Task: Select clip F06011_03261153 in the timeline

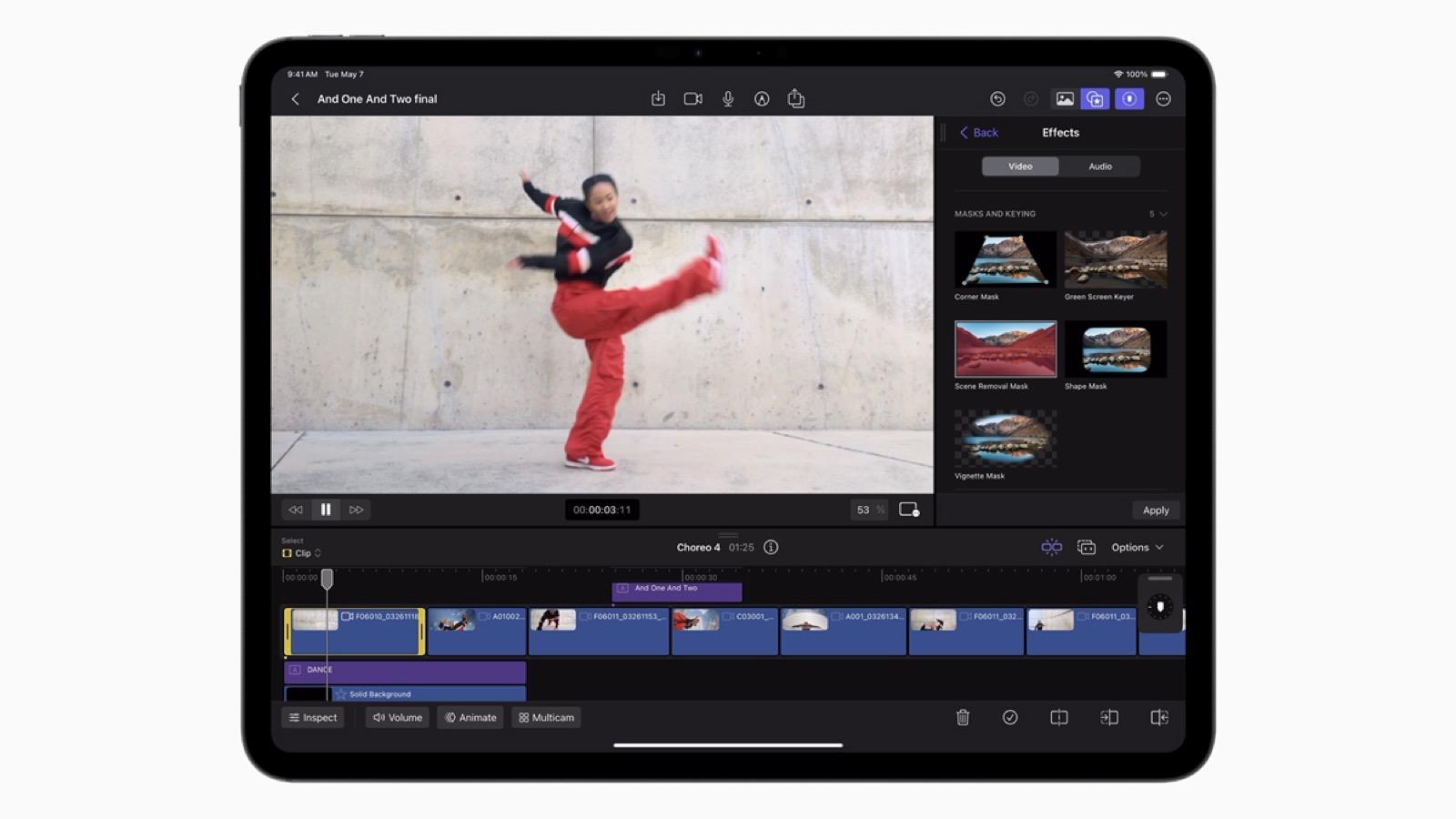Action: click(x=599, y=632)
